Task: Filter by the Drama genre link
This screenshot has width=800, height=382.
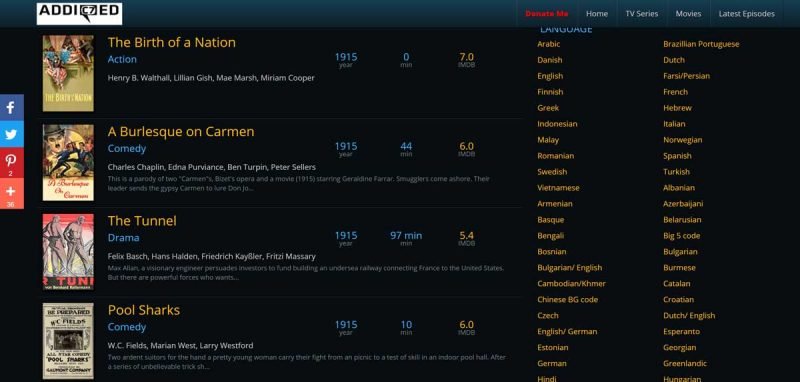Action: tap(123, 238)
